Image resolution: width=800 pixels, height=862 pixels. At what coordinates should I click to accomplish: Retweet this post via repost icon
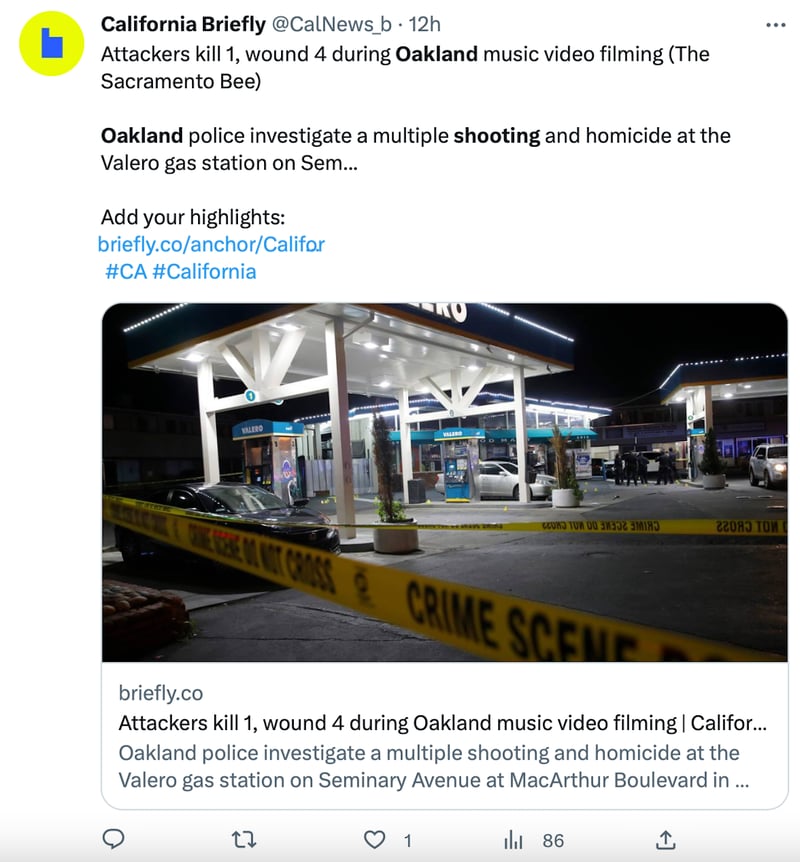pos(244,839)
